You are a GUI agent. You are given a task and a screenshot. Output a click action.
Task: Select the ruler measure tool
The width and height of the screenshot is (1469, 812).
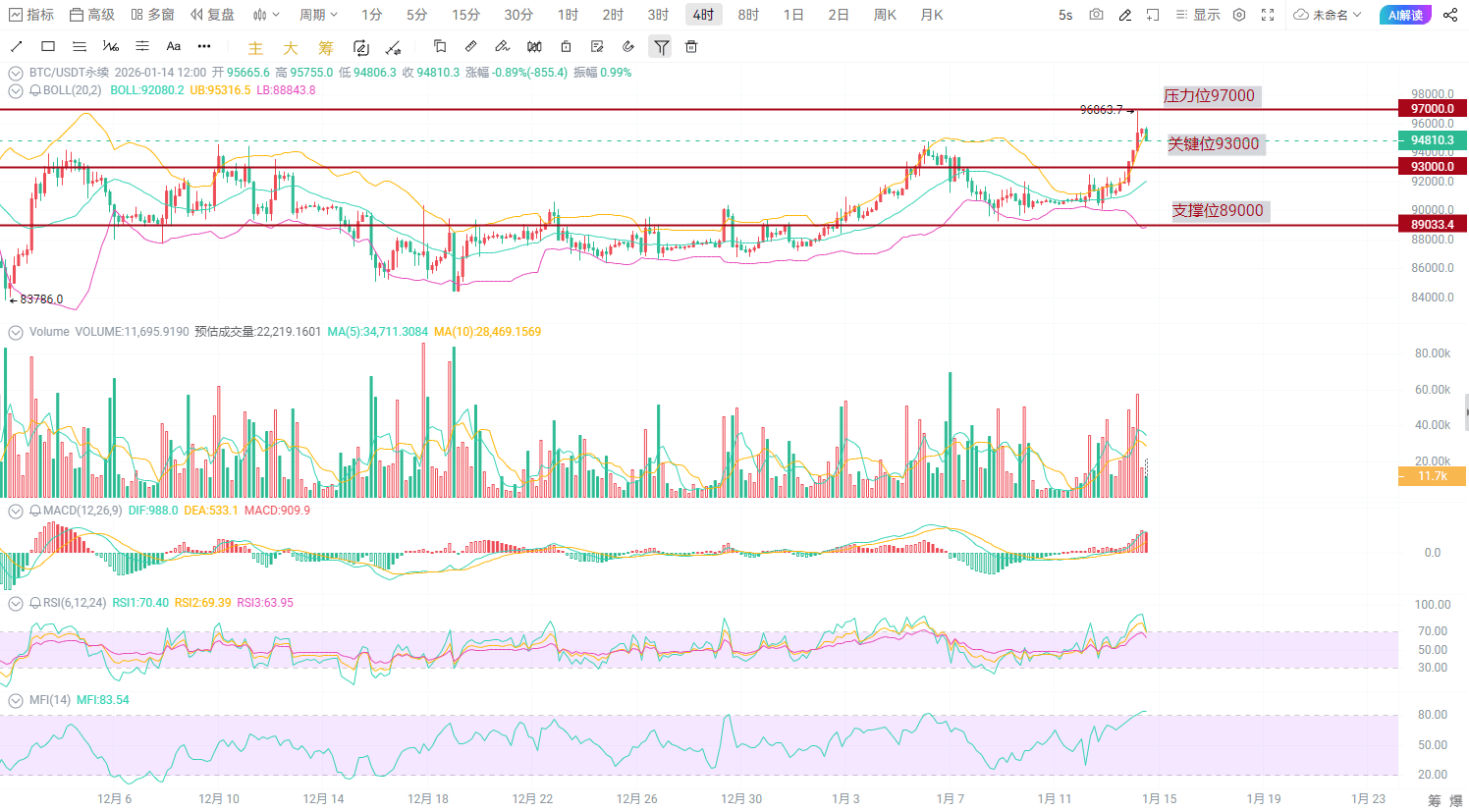coord(471,46)
